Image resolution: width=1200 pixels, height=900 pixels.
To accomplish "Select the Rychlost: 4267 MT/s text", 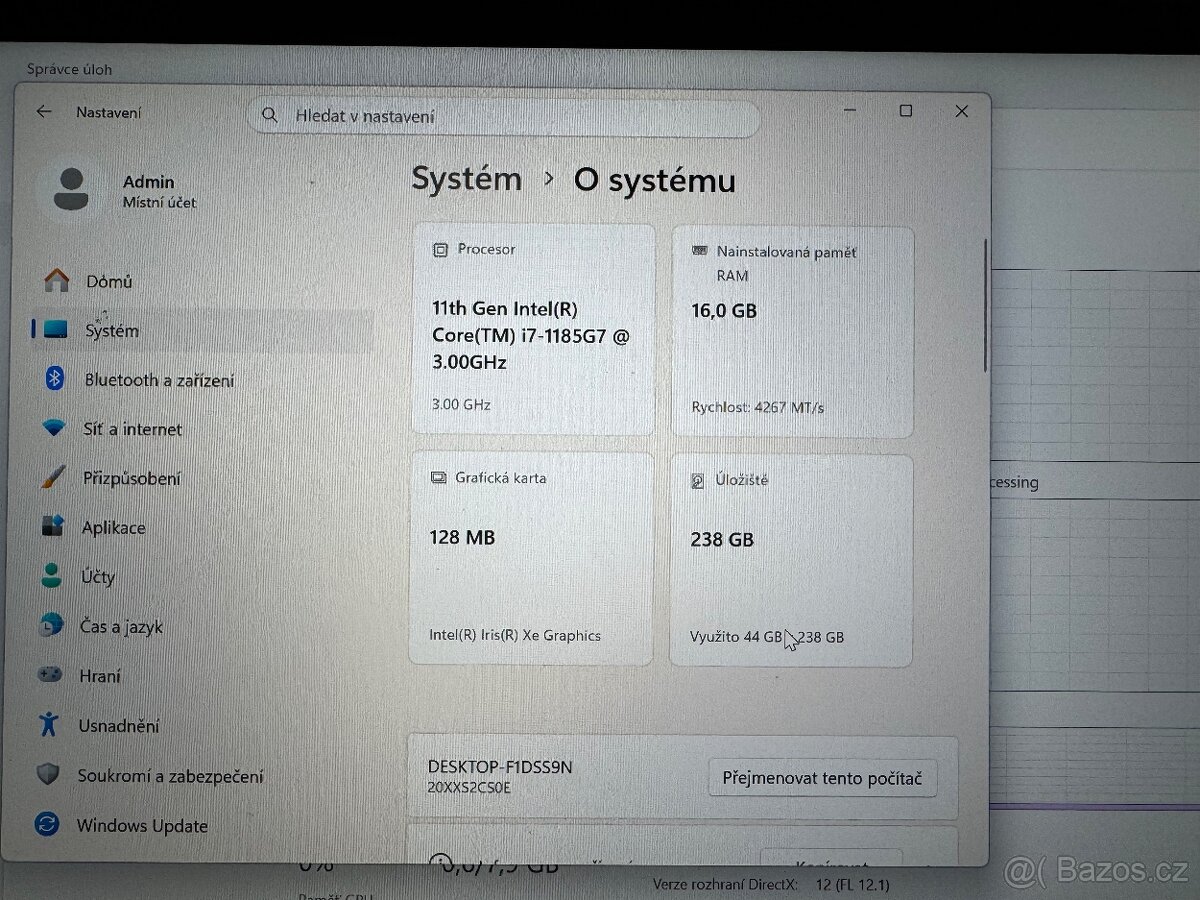I will 757,407.
